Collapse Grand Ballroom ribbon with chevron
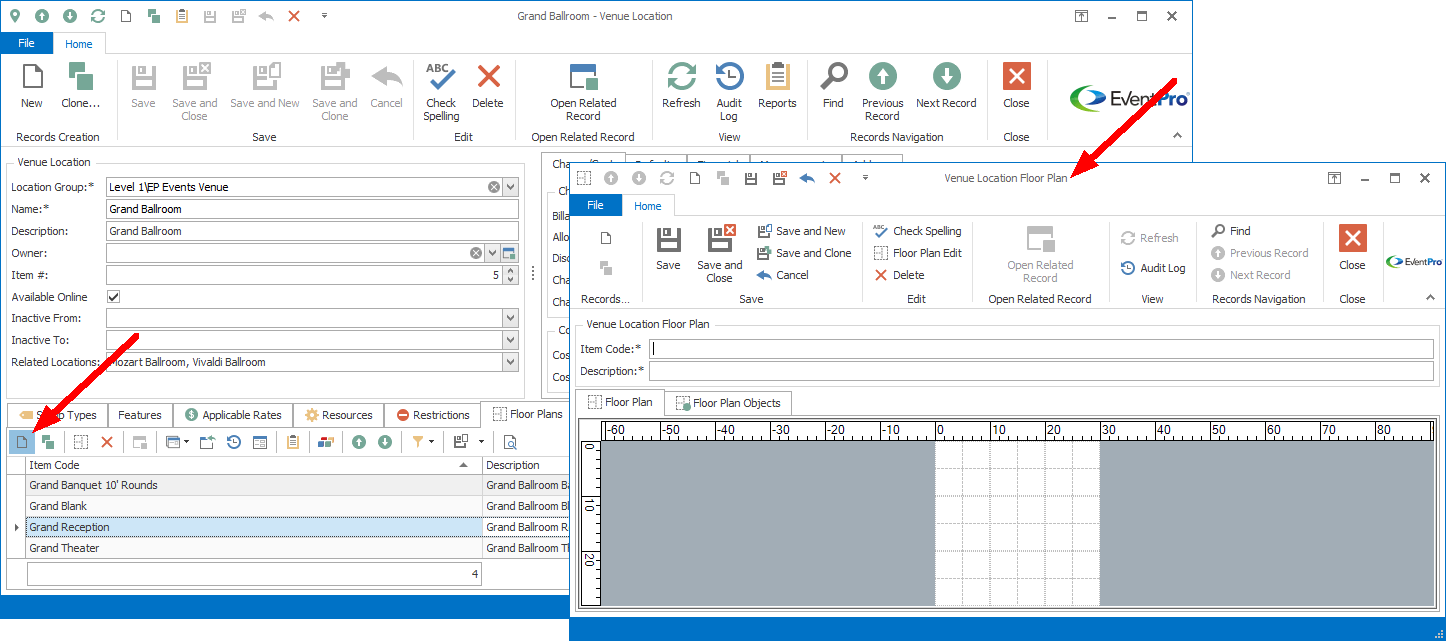Screen dimensions: 1446x641 [x=1177, y=136]
